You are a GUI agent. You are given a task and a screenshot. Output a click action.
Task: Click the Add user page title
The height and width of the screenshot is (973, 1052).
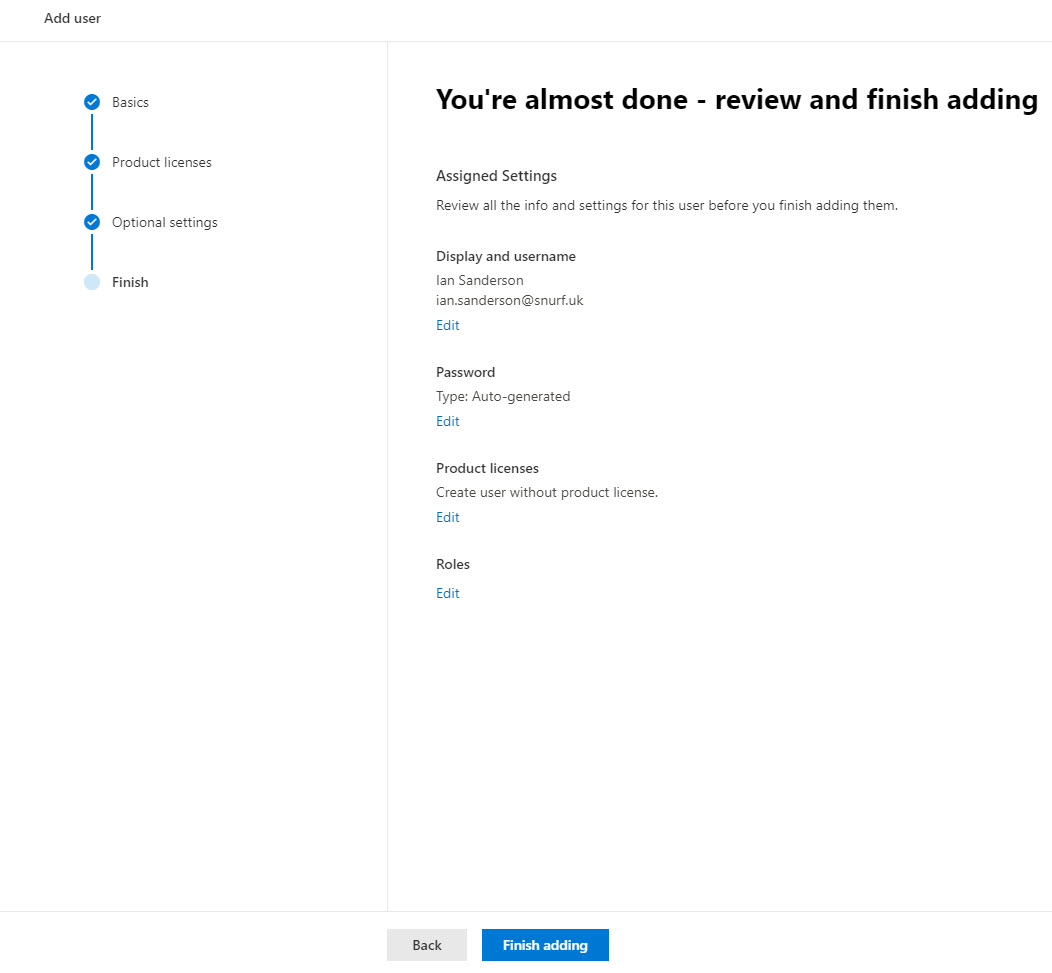pos(72,18)
